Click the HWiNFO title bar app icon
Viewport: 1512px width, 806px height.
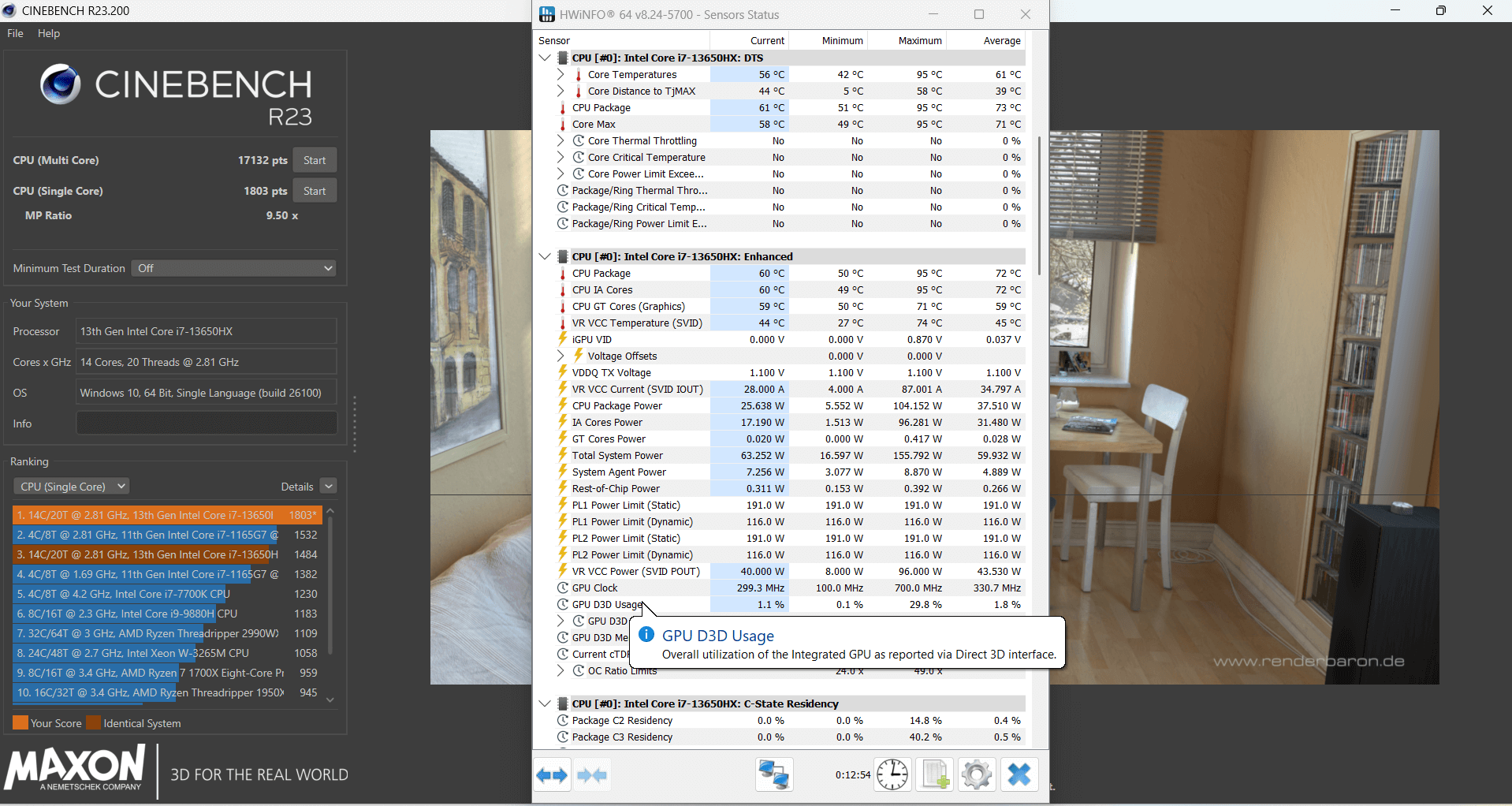547,14
